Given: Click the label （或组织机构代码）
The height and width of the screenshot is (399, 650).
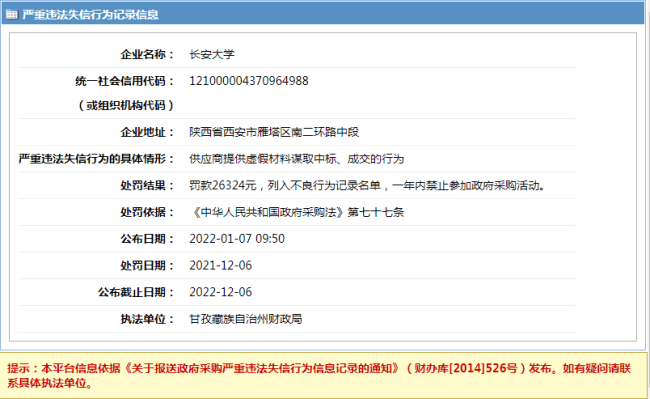Looking at the screenshot, I should tap(125, 105).
